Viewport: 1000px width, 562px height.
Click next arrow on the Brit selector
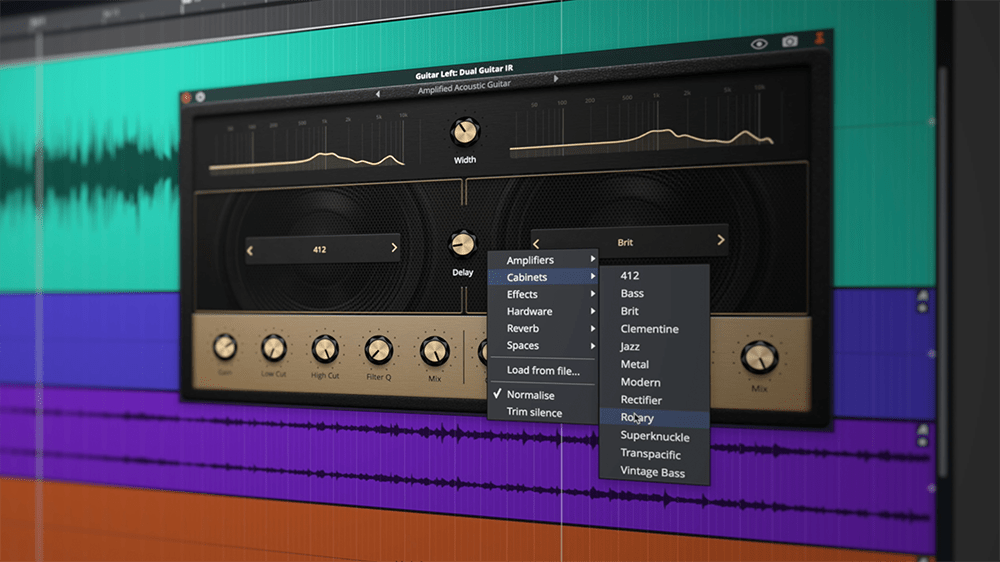(x=721, y=240)
